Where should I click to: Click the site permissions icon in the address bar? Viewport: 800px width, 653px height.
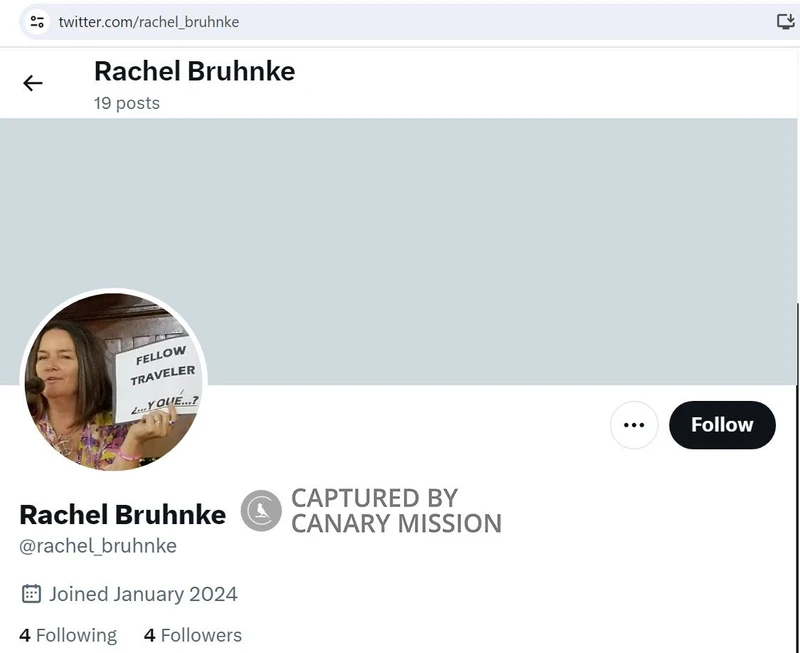click(36, 20)
